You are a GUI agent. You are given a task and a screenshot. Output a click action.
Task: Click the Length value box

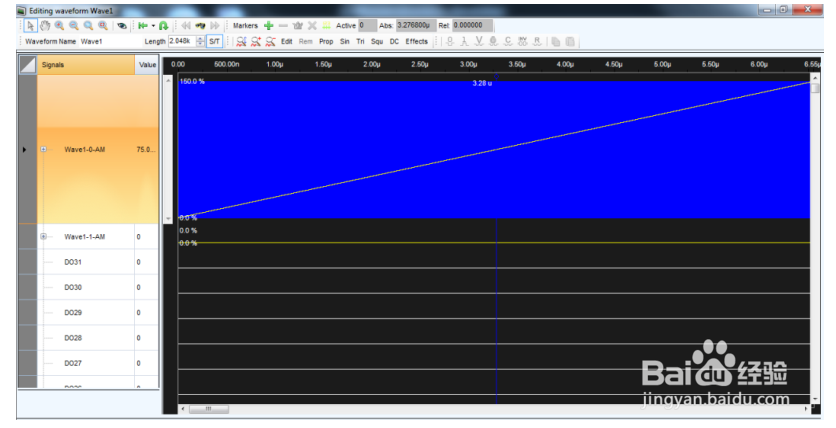[182, 41]
